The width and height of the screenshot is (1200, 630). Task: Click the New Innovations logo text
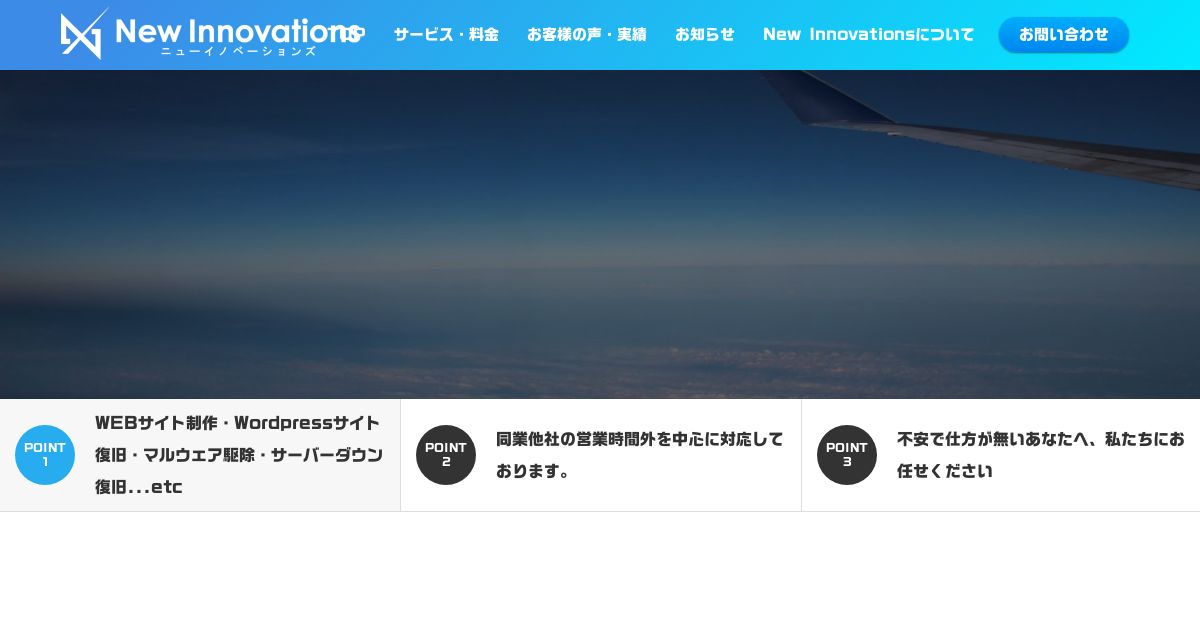(x=237, y=30)
